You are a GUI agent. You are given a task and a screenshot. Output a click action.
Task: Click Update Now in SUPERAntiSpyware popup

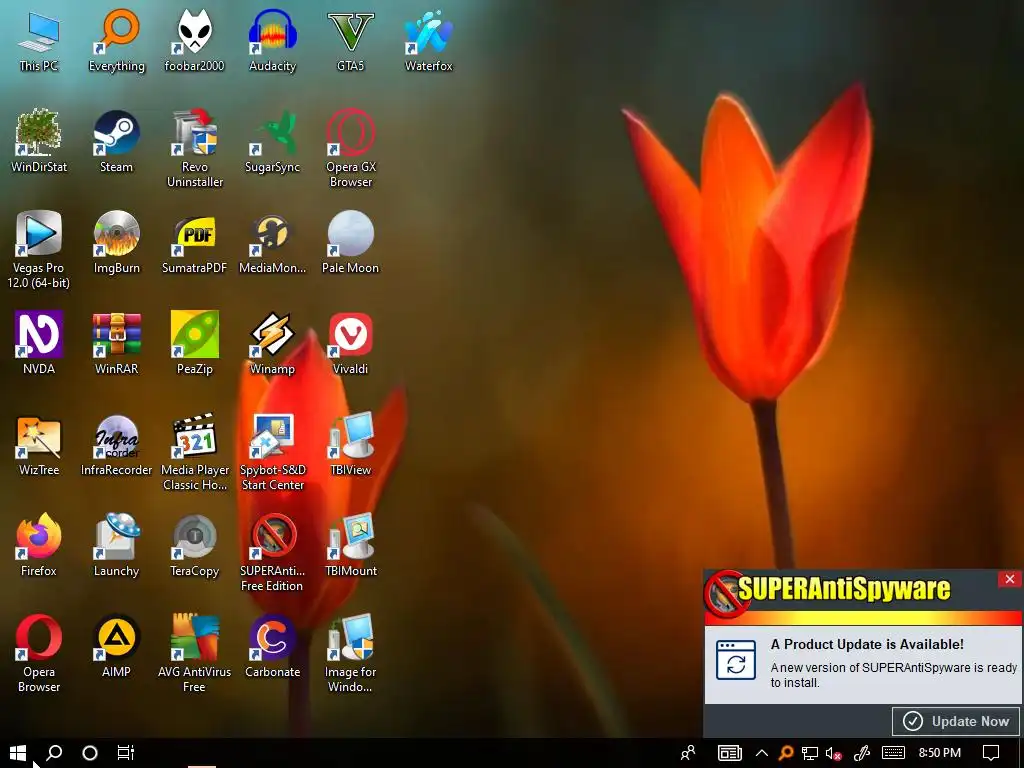click(955, 721)
